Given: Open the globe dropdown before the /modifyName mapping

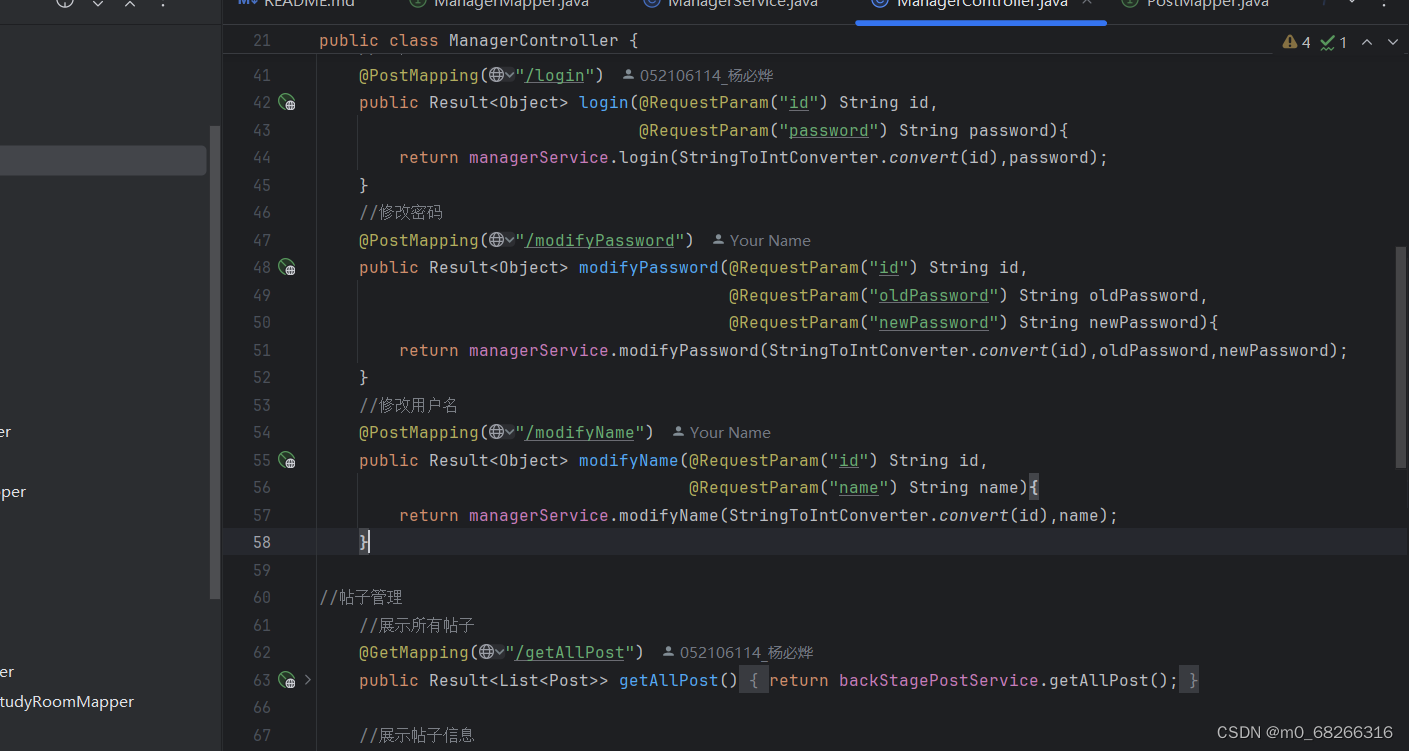Looking at the screenshot, I should click(x=502, y=432).
